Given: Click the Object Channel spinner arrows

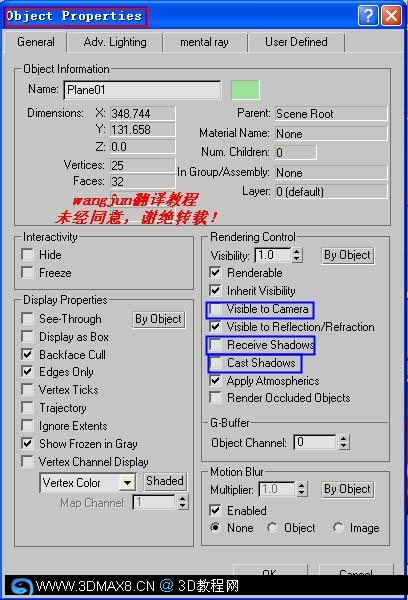Looking at the screenshot, I should 344,442.
